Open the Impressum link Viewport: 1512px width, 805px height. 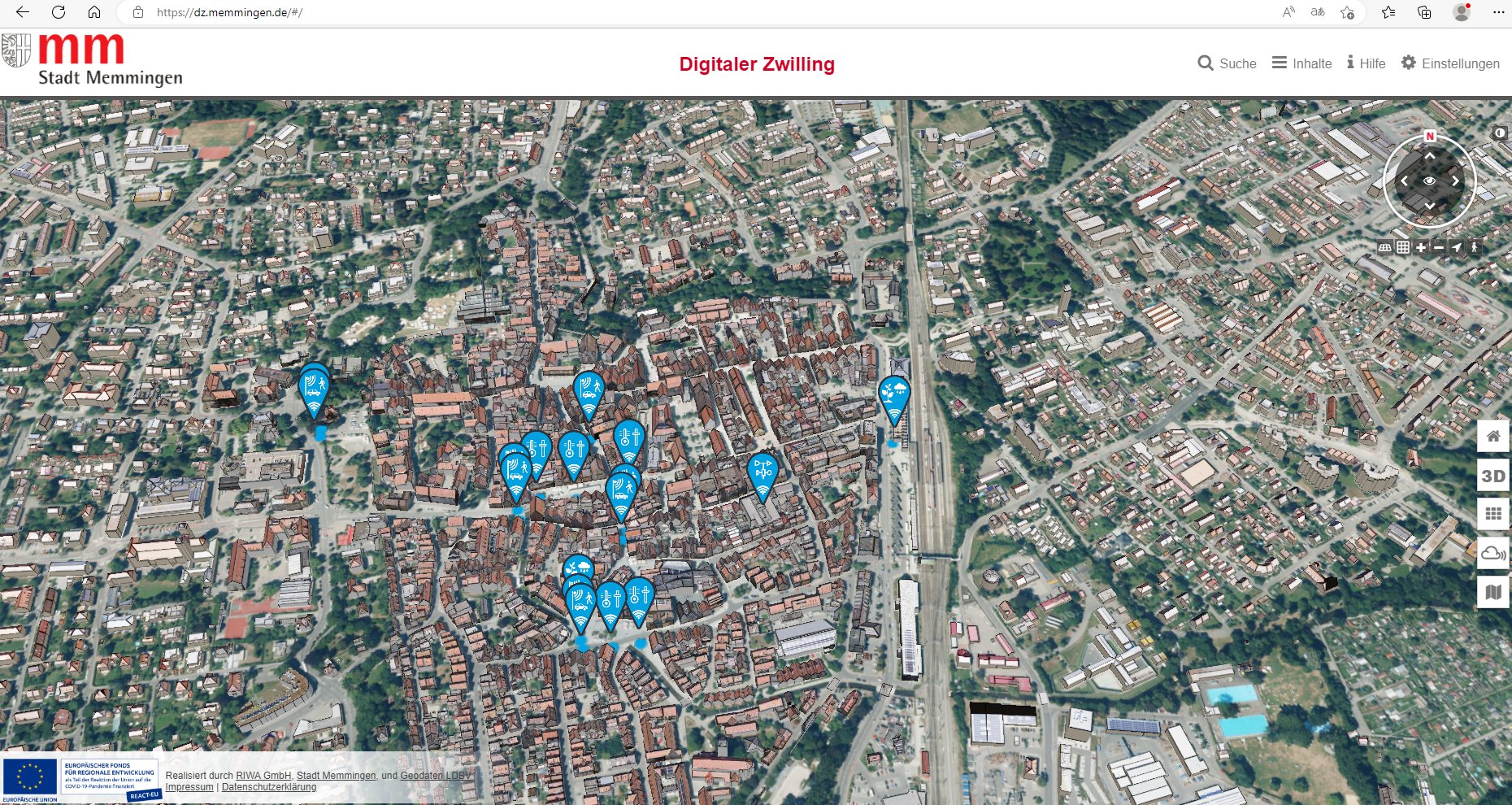pos(188,787)
